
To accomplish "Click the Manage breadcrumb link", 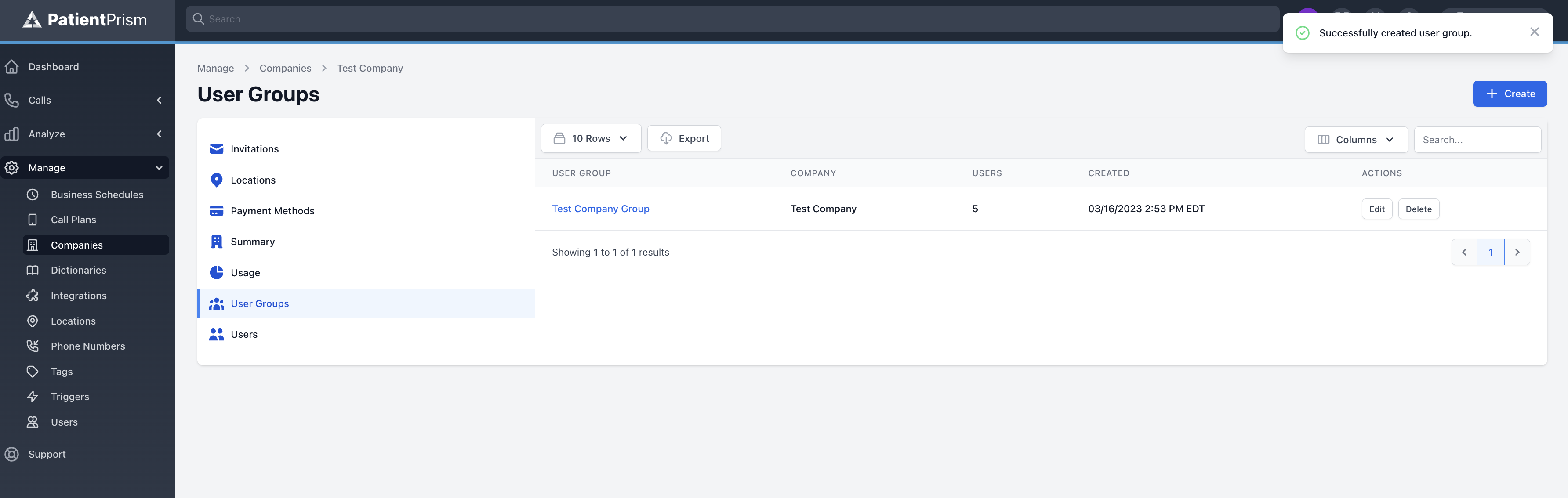I will tap(215, 68).
